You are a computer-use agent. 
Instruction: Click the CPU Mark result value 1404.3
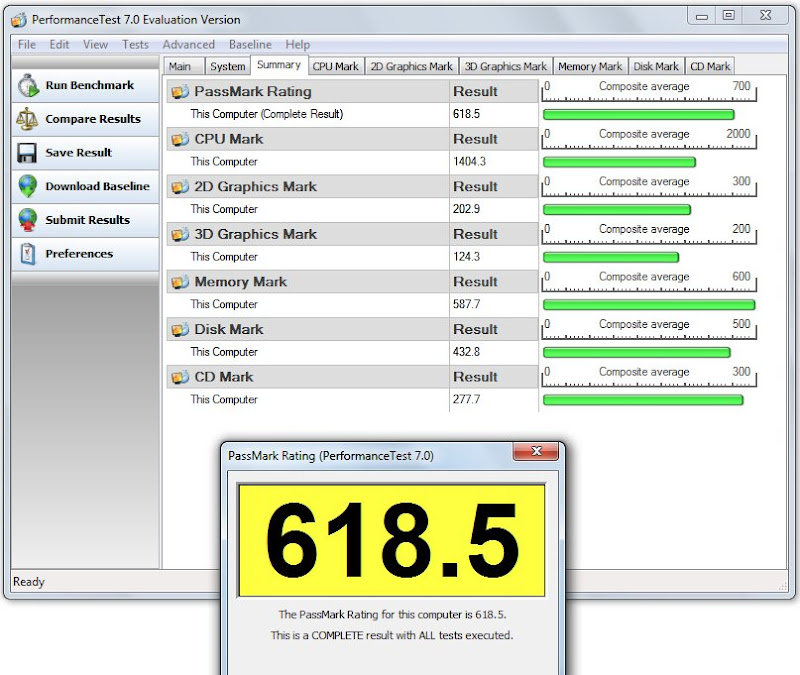point(469,162)
